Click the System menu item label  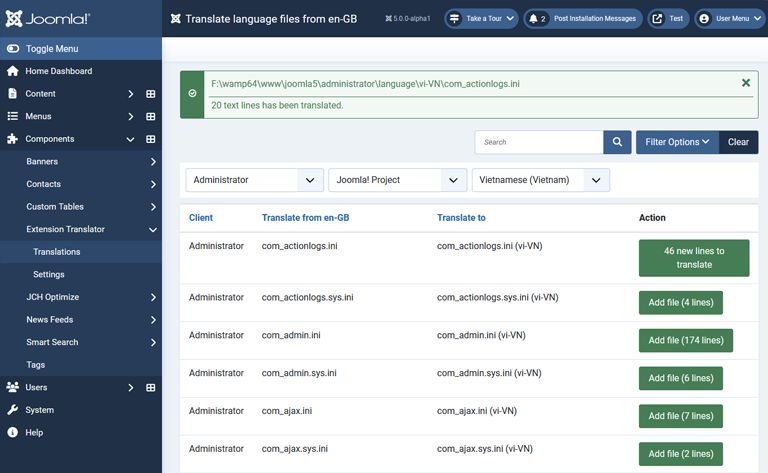click(x=40, y=410)
